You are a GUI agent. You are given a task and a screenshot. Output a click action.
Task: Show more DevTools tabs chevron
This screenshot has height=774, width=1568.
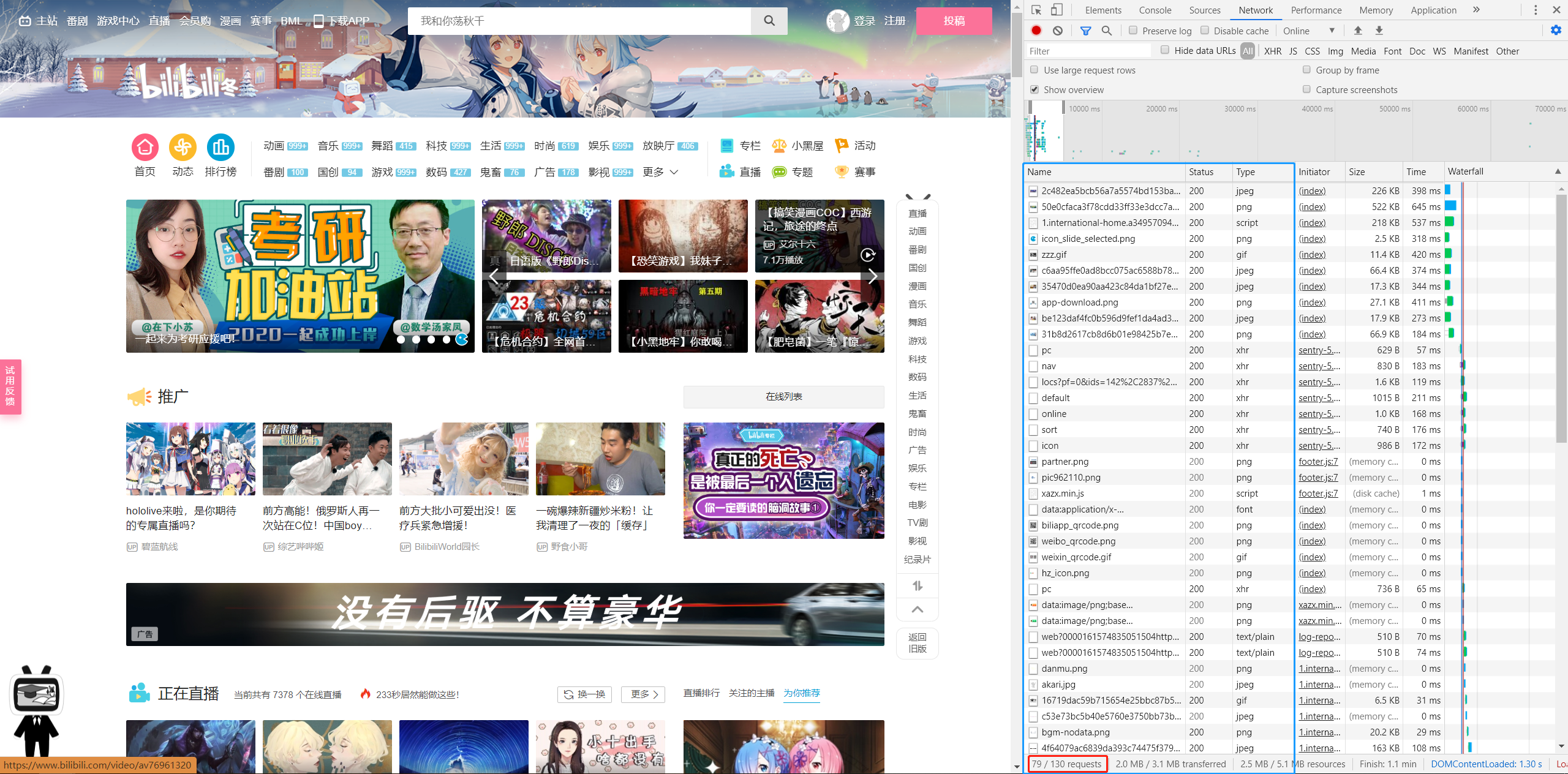[1477, 10]
